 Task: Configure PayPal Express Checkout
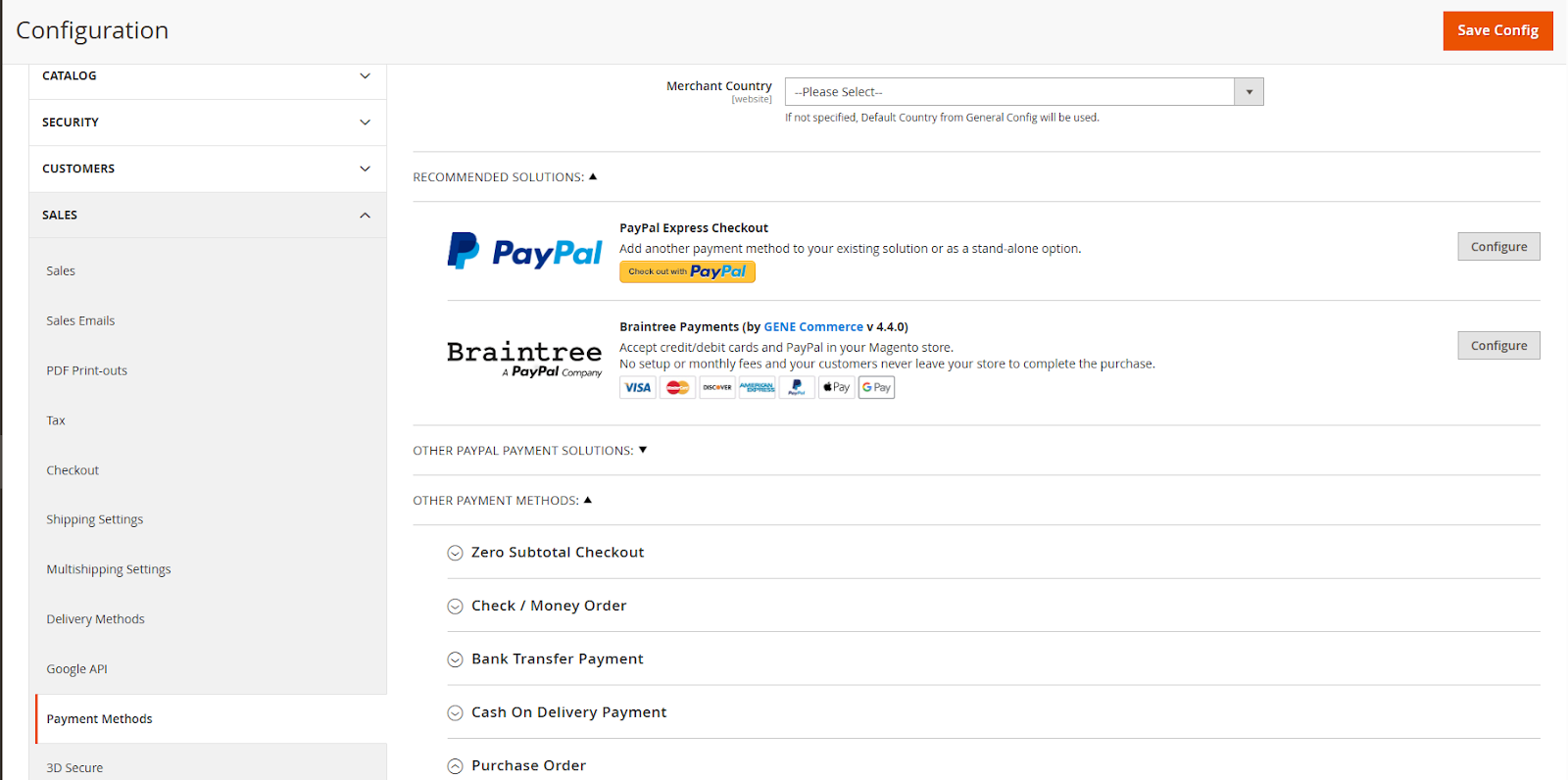pos(1498,247)
